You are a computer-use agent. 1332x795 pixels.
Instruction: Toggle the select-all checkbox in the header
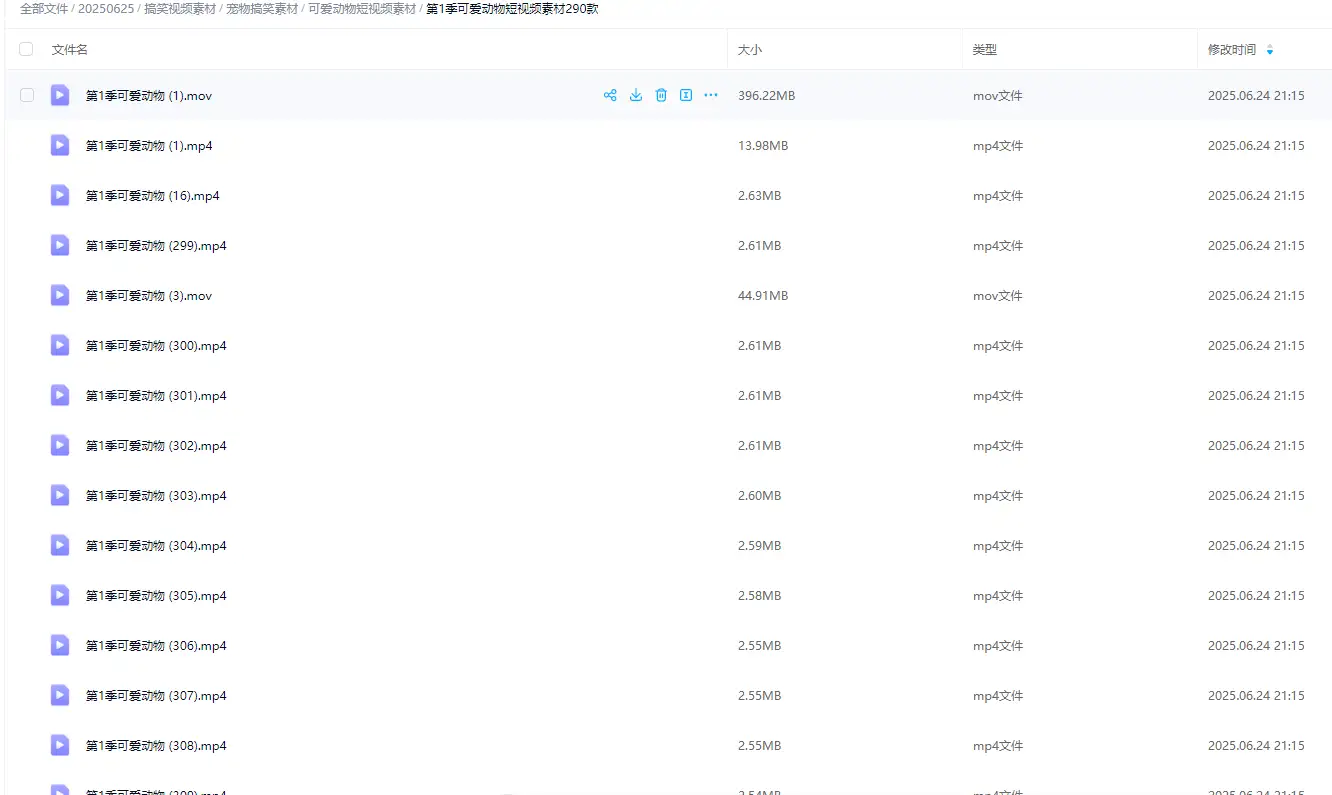coord(27,49)
